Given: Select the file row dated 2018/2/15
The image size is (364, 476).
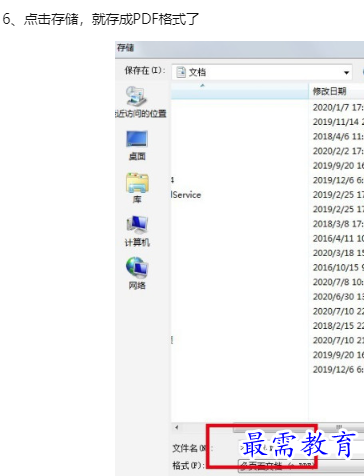Looking at the screenshot, I should 267,326.
